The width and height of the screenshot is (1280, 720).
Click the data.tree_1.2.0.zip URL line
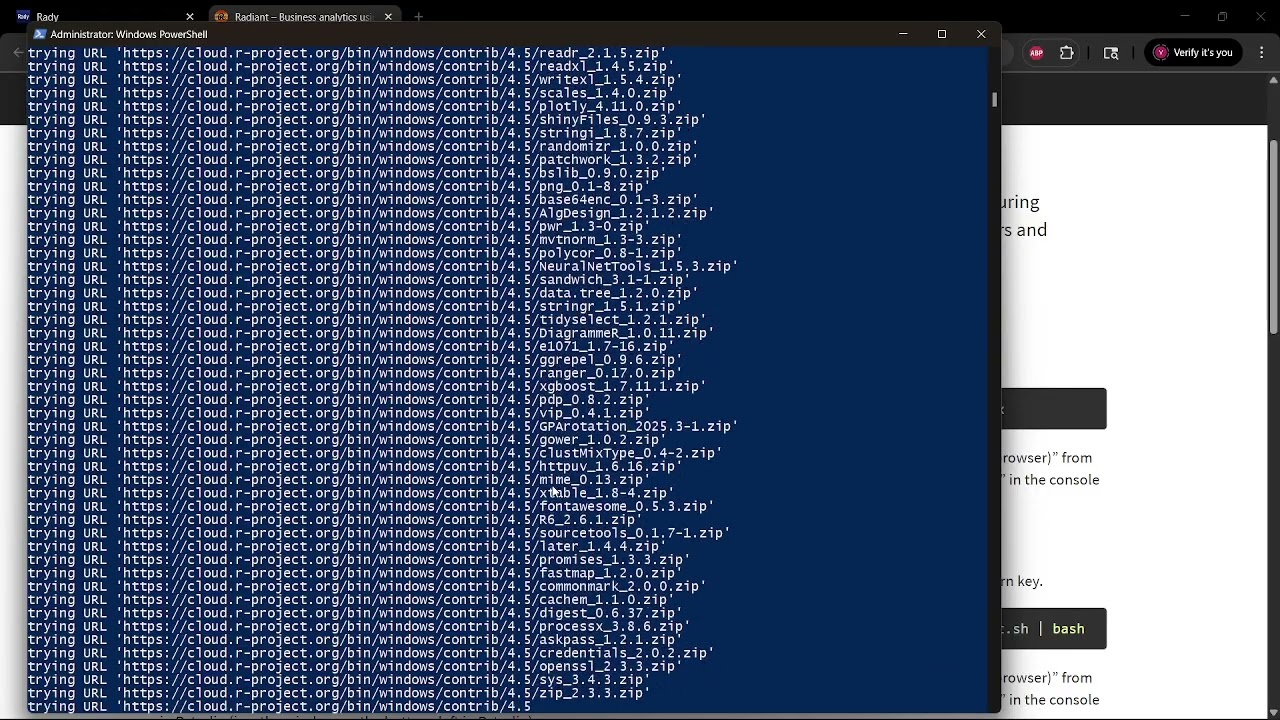pyautogui.click(x=363, y=293)
